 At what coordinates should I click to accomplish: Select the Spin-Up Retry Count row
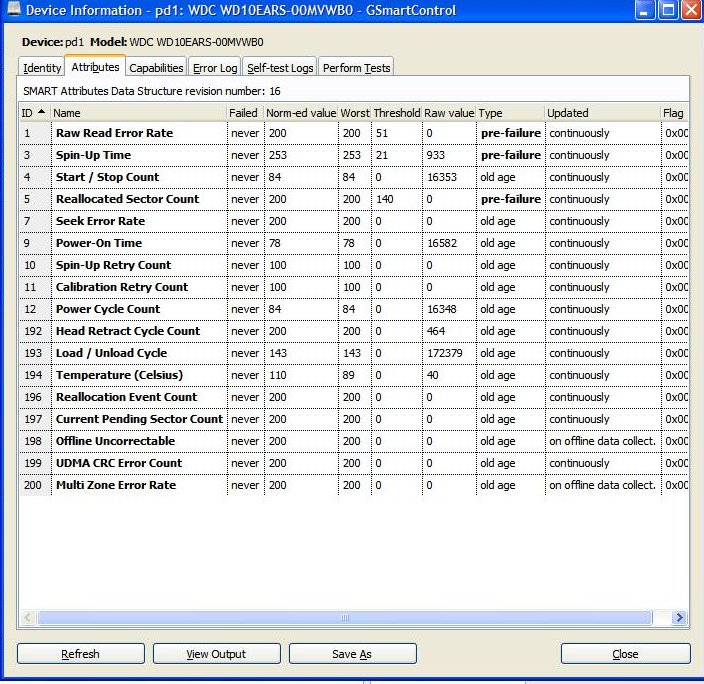(x=354, y=265)
